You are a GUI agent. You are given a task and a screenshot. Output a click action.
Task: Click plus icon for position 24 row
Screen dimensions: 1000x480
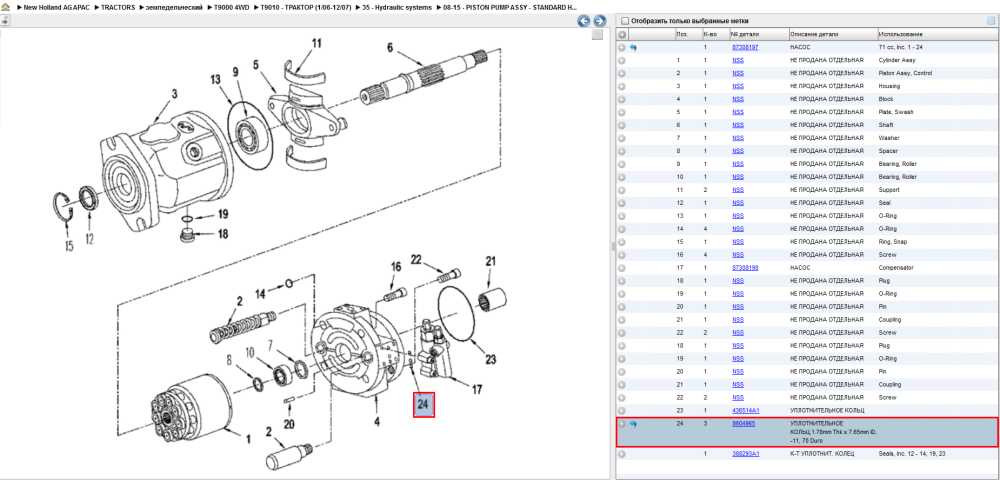coord(622,423)
